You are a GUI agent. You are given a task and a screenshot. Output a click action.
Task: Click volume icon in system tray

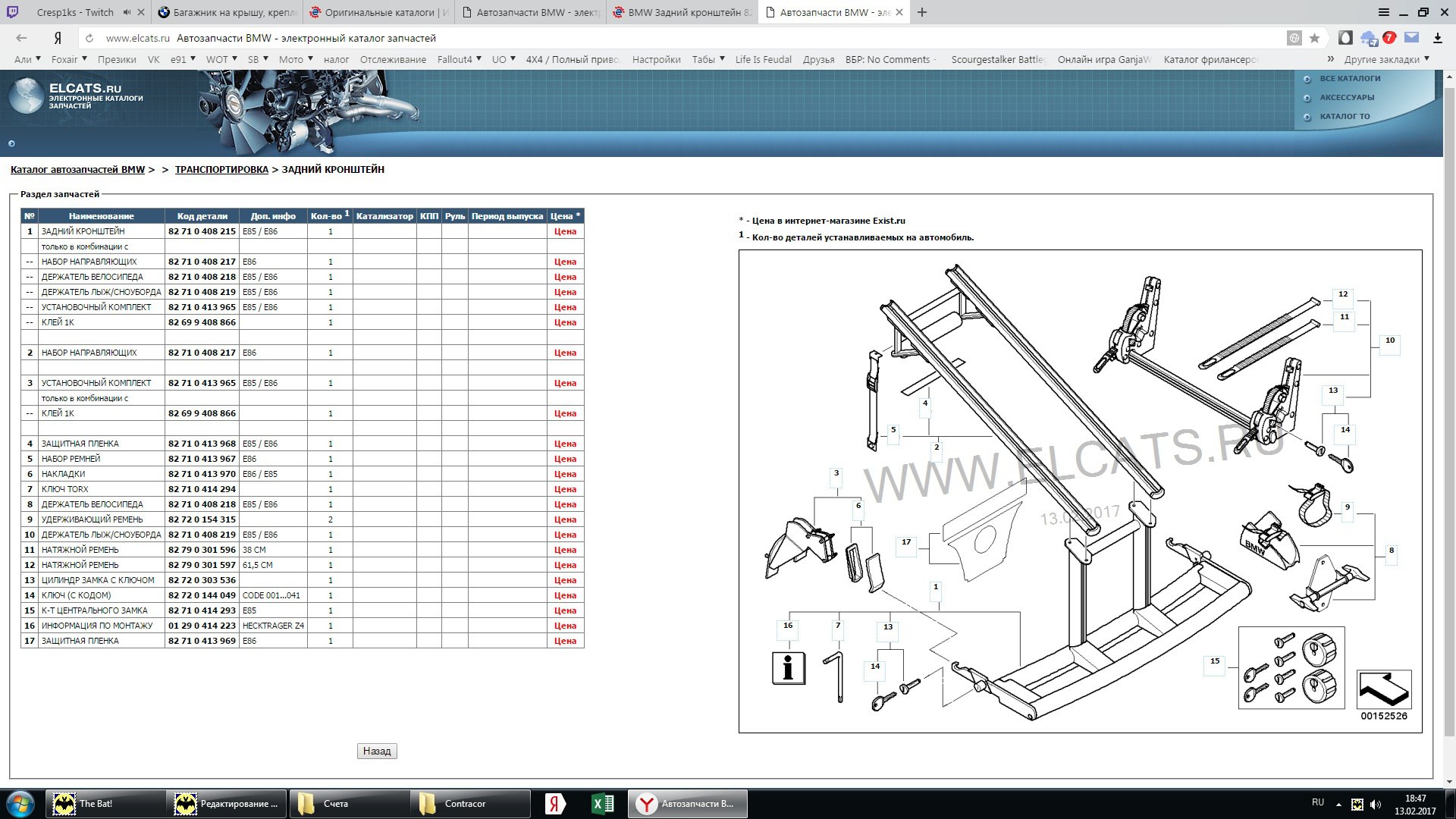(x=1376, y=804)
